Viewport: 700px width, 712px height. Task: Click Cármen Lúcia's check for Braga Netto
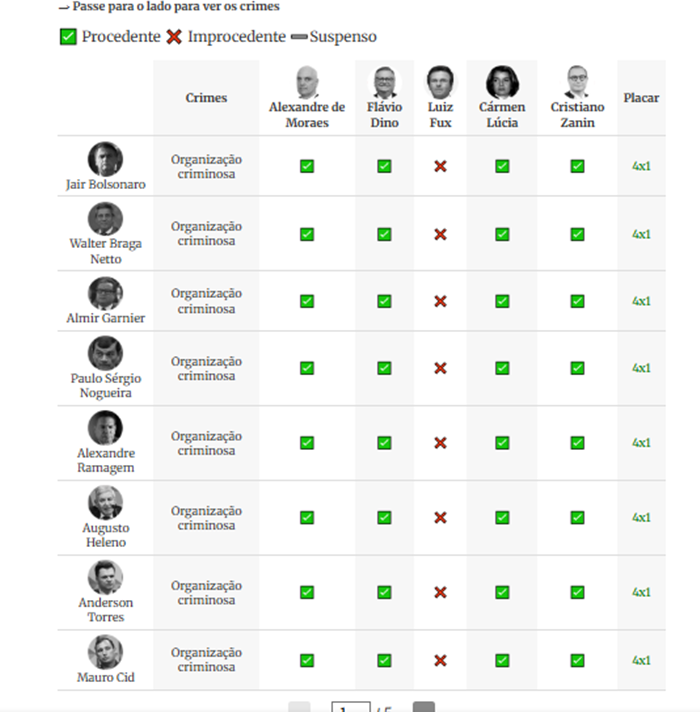tap(502, 234)
